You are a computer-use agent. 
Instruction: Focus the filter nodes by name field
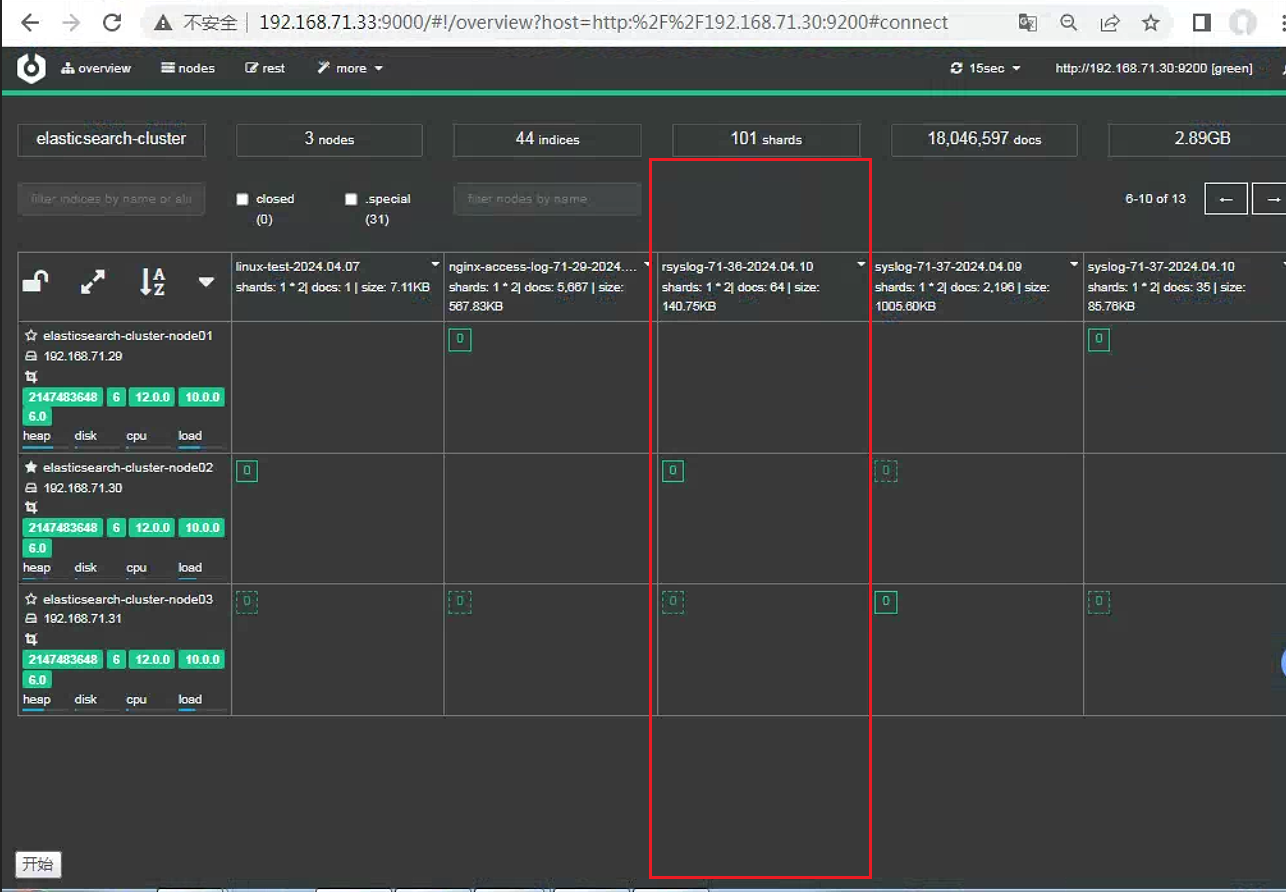tap(547, 199)
